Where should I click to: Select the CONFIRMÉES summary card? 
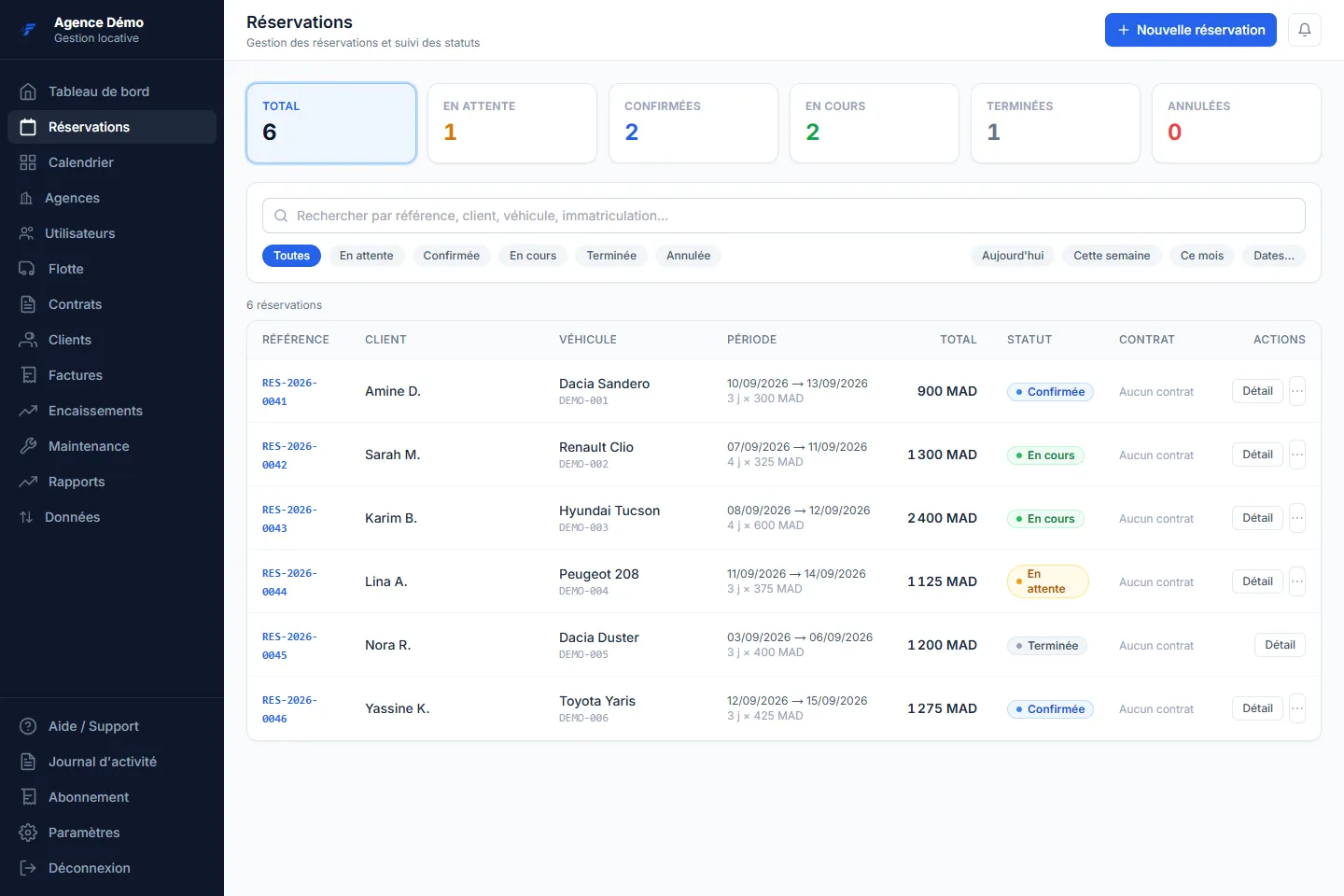[693, 123]
